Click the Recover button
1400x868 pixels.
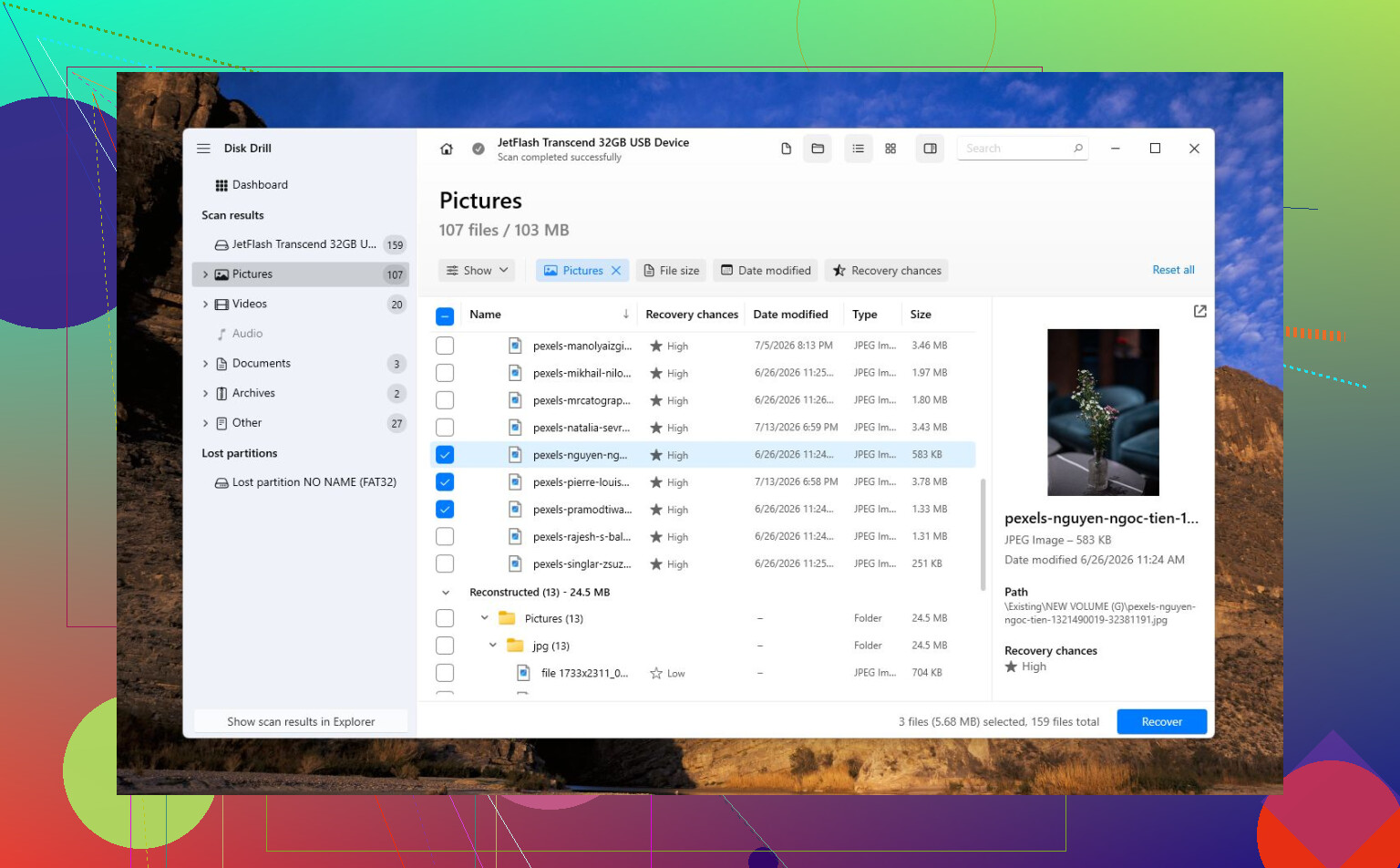click(1161, 722)
